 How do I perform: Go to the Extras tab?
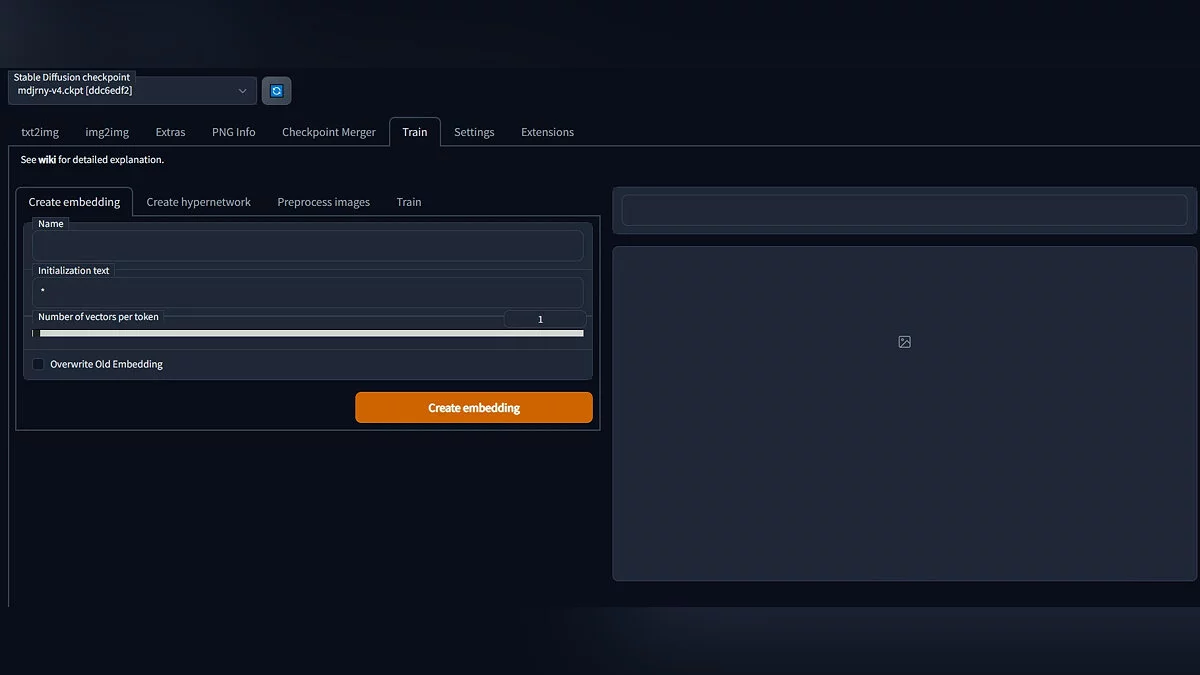(170, 132)
